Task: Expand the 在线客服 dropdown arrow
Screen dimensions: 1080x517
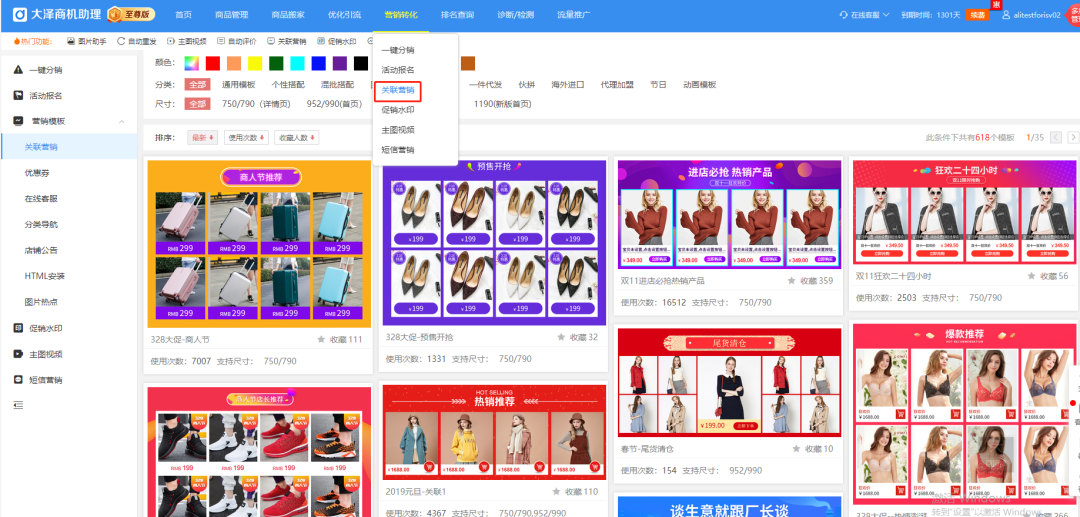Action: (x=886, y=14)
